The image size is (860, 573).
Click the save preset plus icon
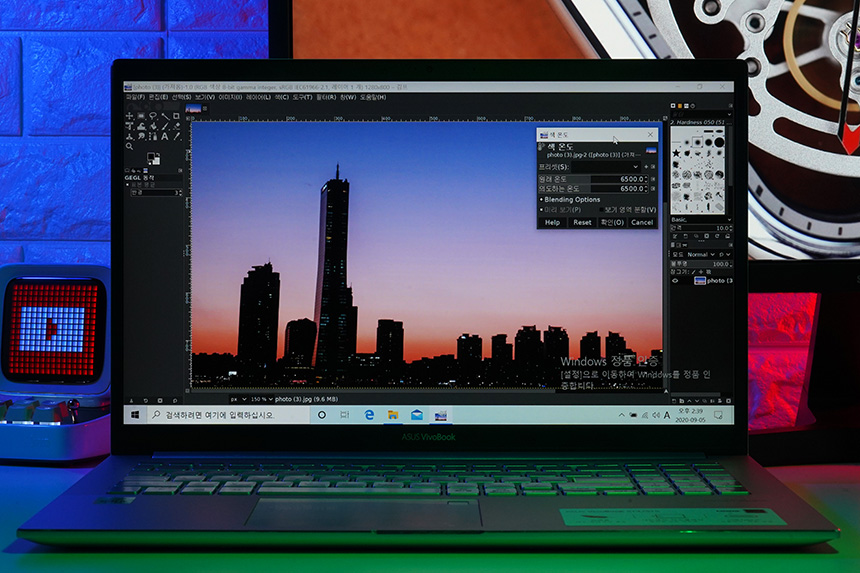point(646,166)
